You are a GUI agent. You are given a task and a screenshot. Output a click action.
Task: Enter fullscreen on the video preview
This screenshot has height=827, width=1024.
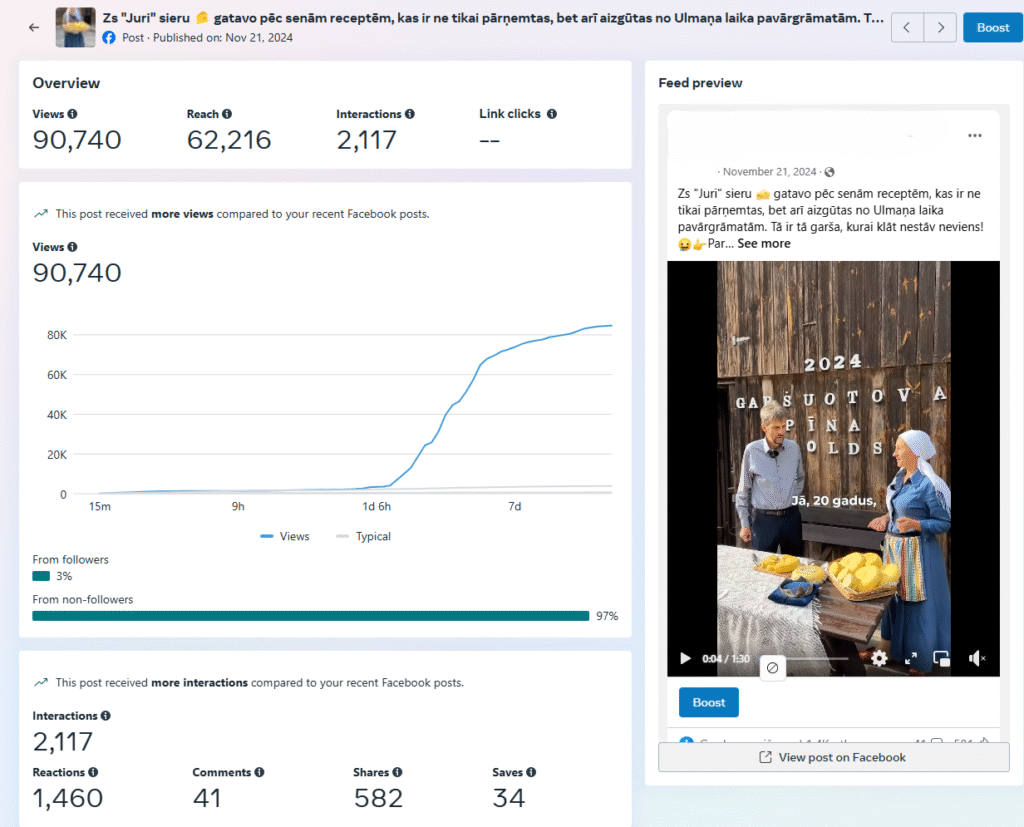(910, 659)
